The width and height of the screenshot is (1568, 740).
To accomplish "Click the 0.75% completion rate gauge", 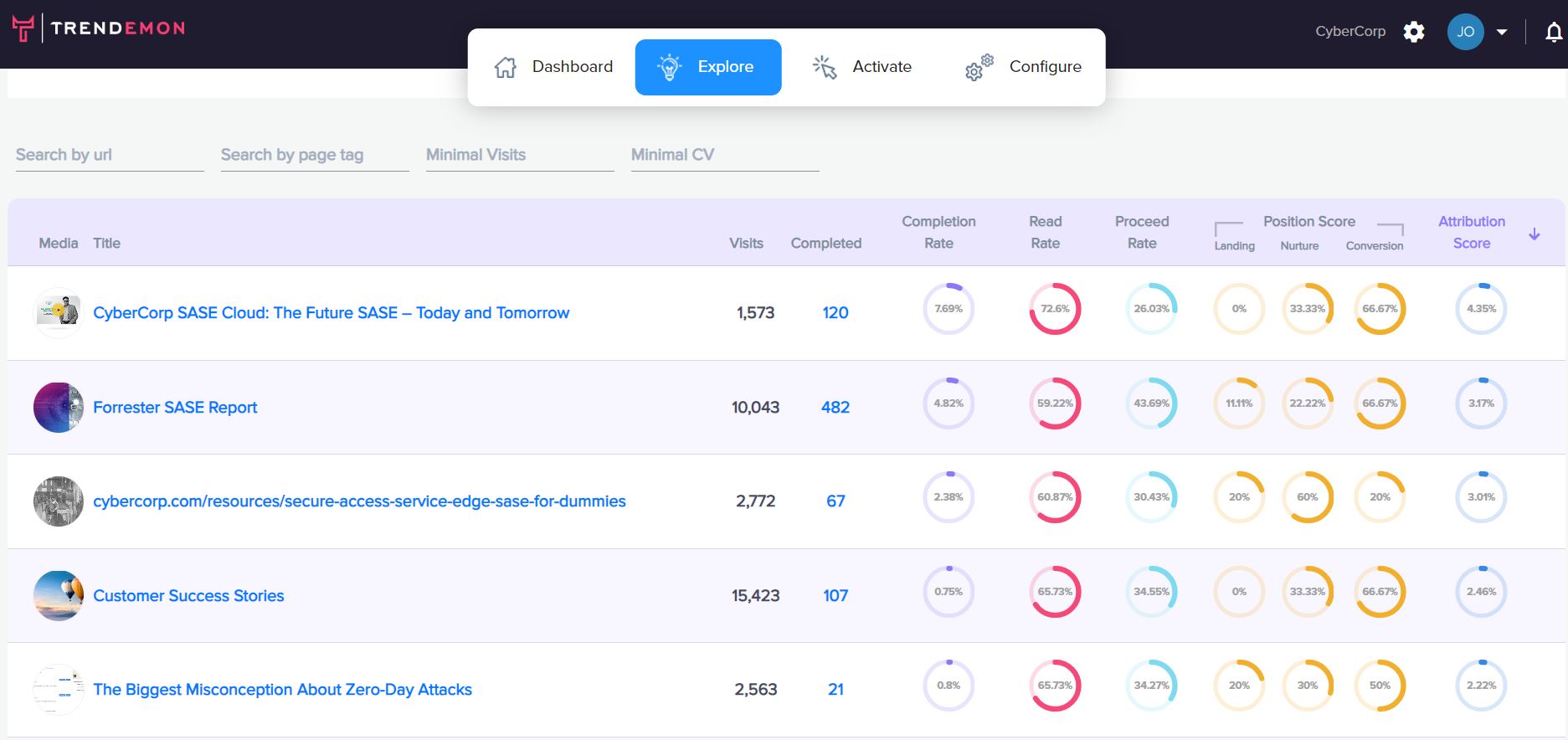I will coord(949,592).
